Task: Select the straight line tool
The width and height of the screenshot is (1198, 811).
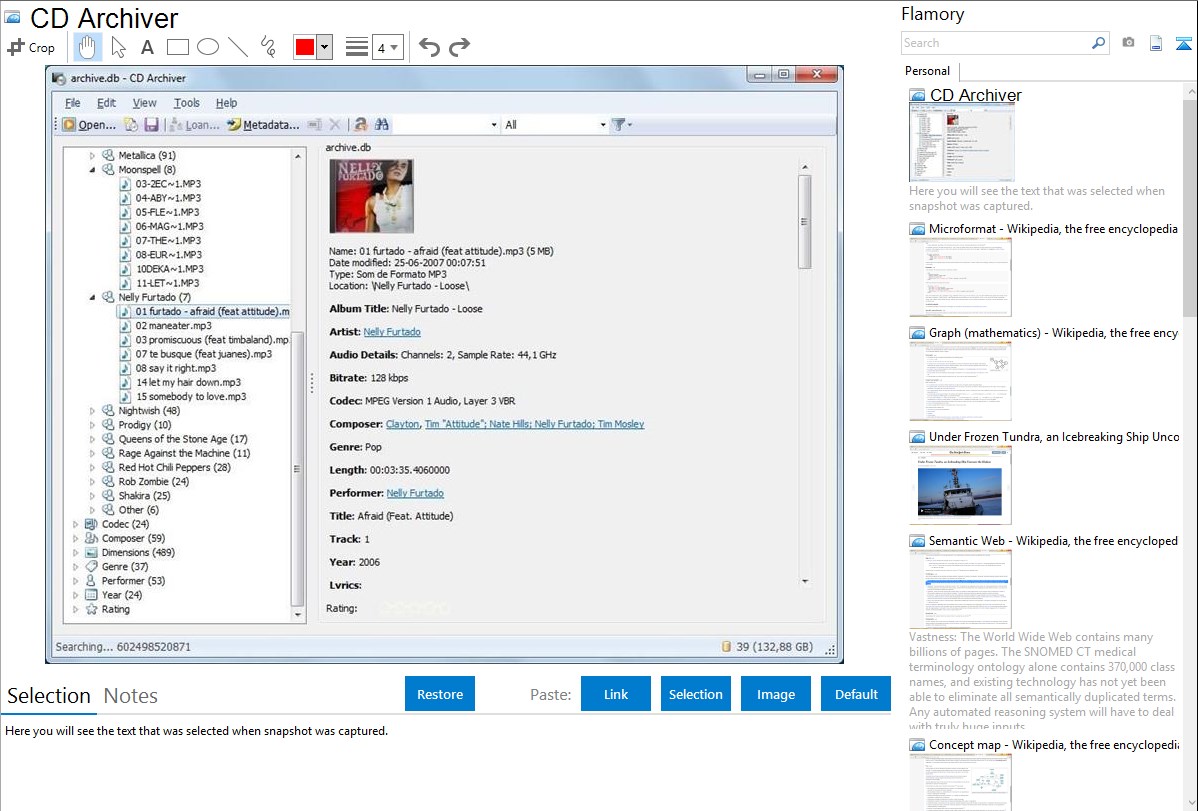Action: point(238,47)
